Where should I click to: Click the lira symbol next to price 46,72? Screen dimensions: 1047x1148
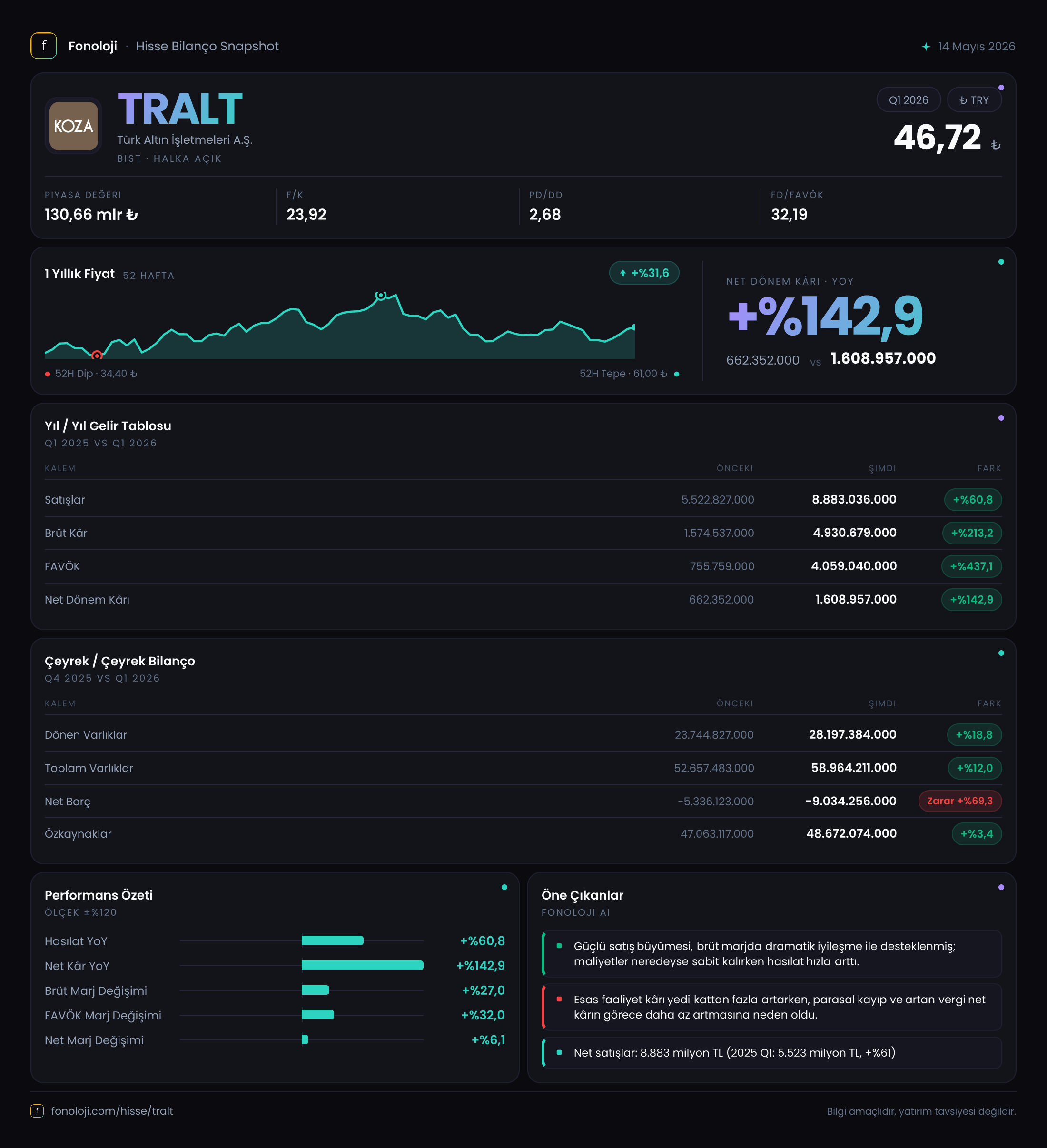995,145
